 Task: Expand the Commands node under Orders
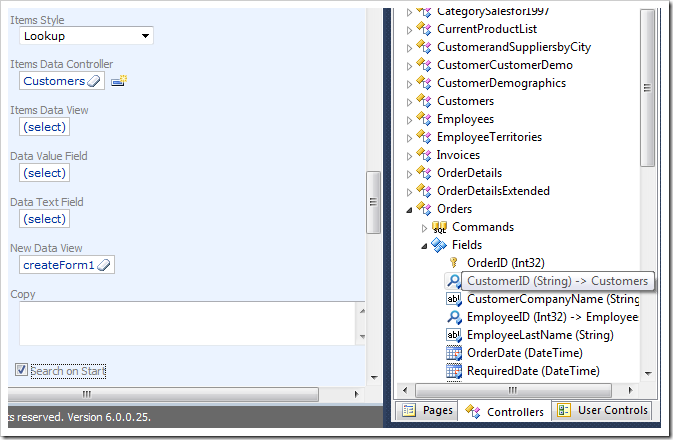(424, 228)
